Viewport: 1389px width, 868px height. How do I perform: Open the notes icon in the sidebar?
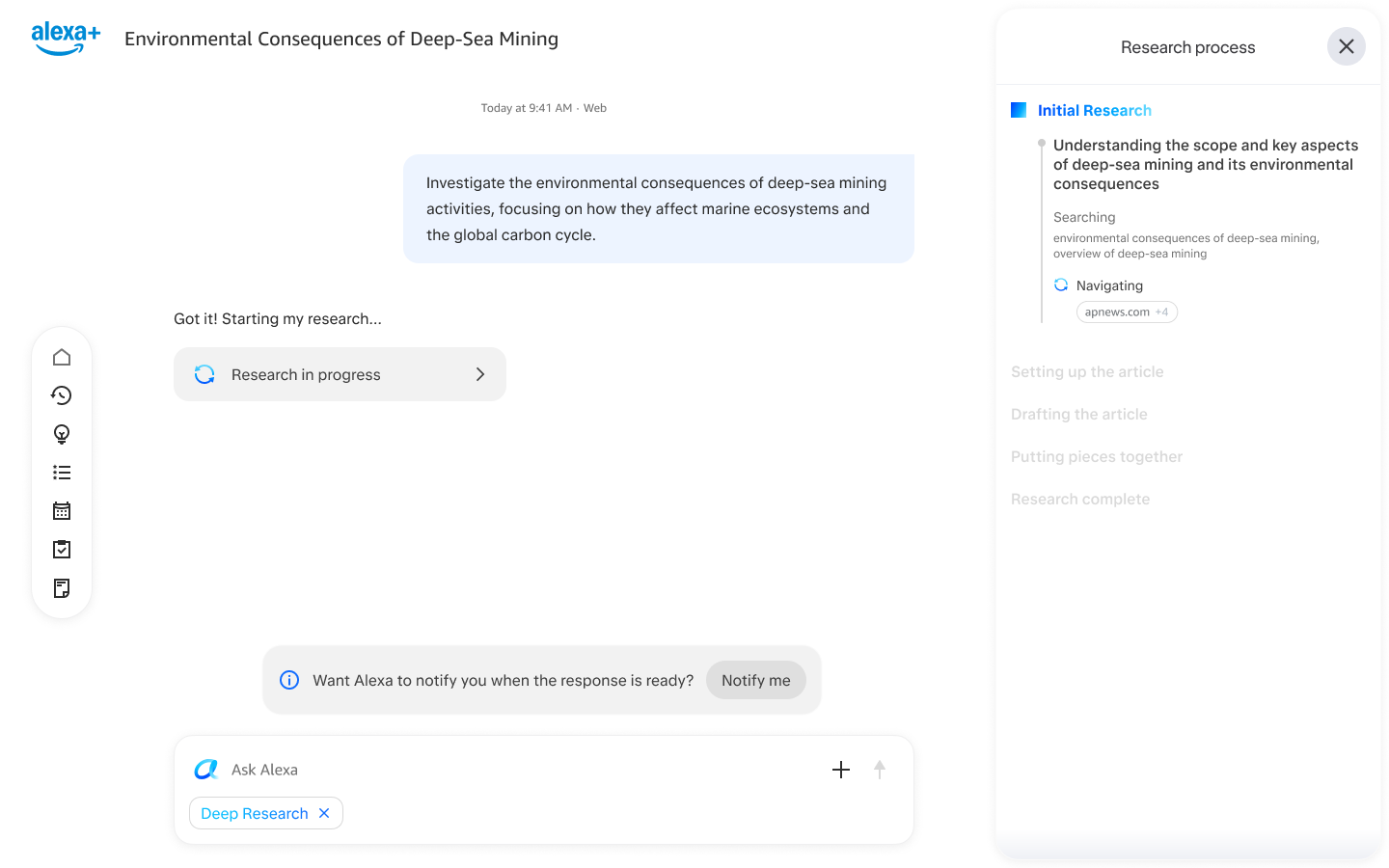62,588
